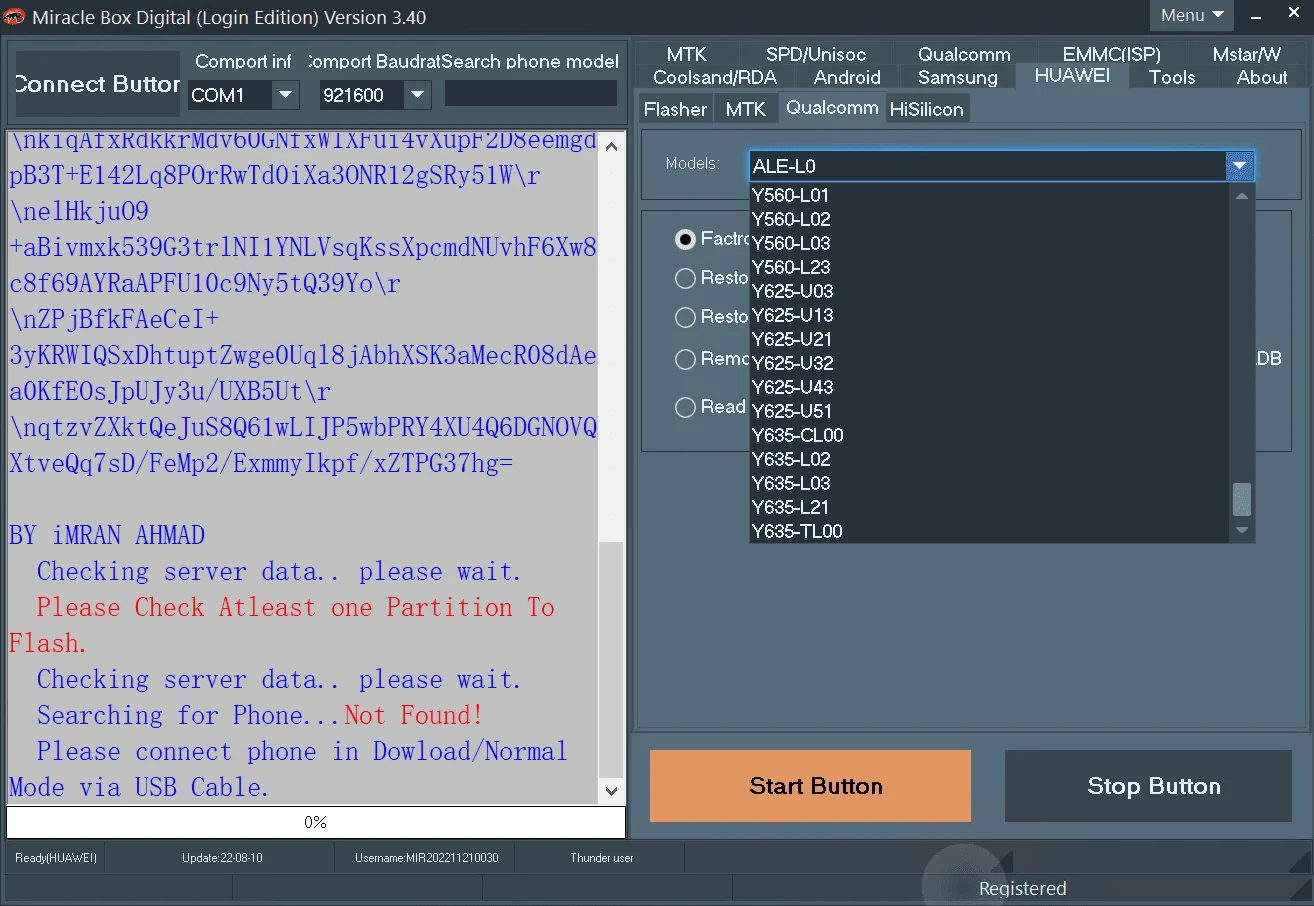Select the Read radio option
The image size is (1314, 906).
(685, 407)
